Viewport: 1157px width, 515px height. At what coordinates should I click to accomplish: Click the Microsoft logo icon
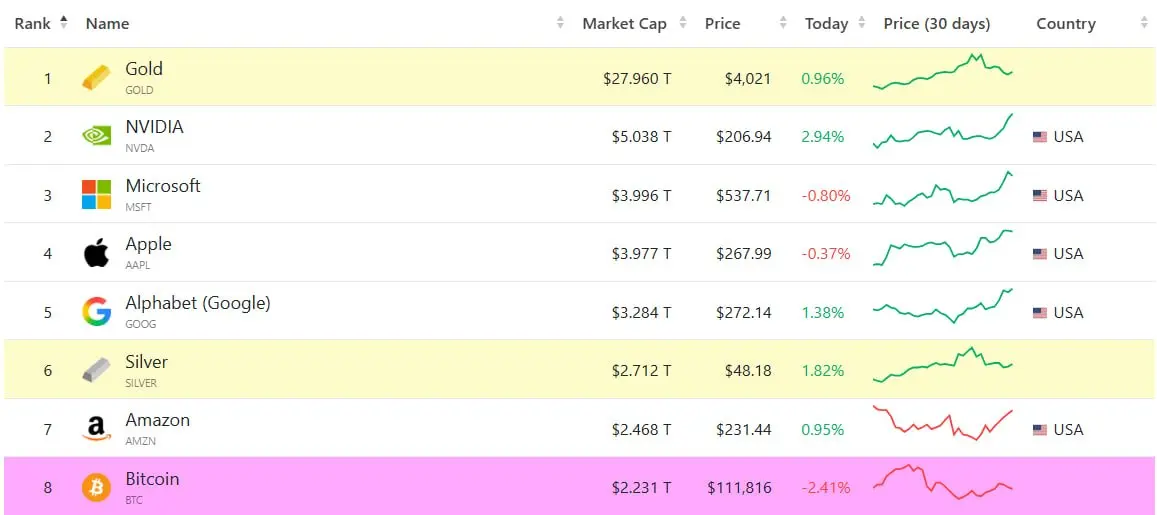96,195
